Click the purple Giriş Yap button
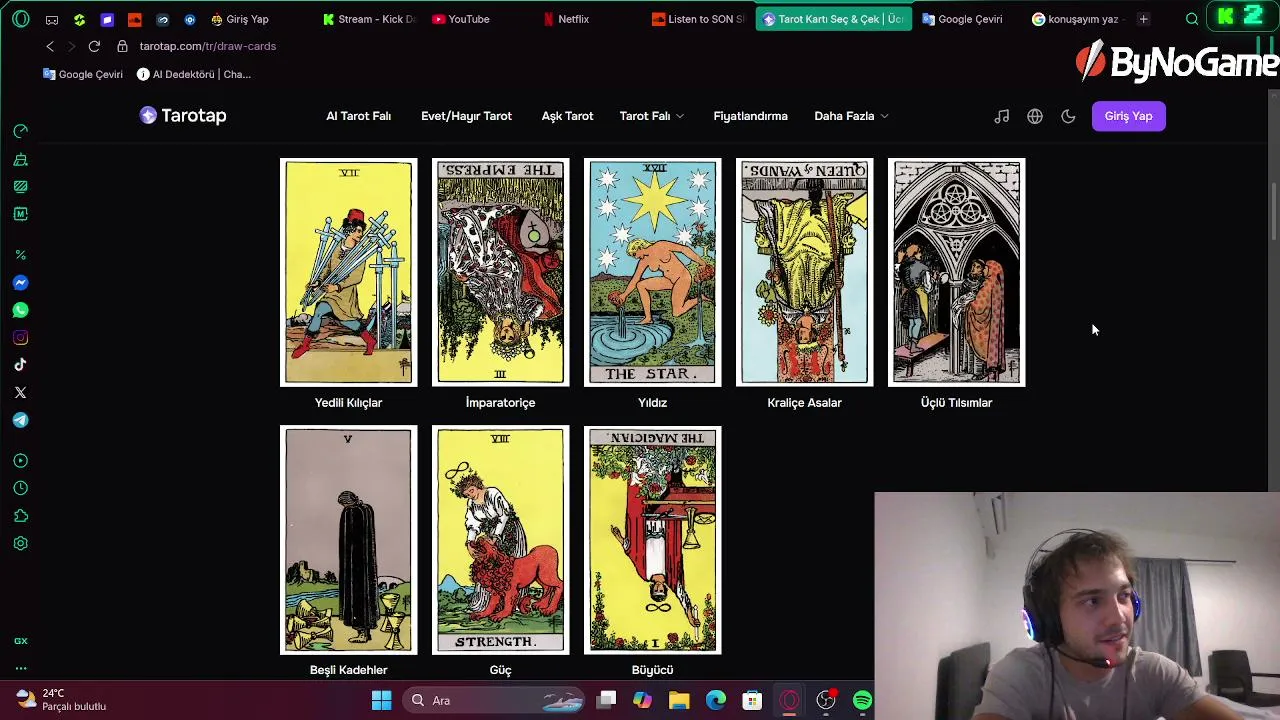 point(1128,116)
